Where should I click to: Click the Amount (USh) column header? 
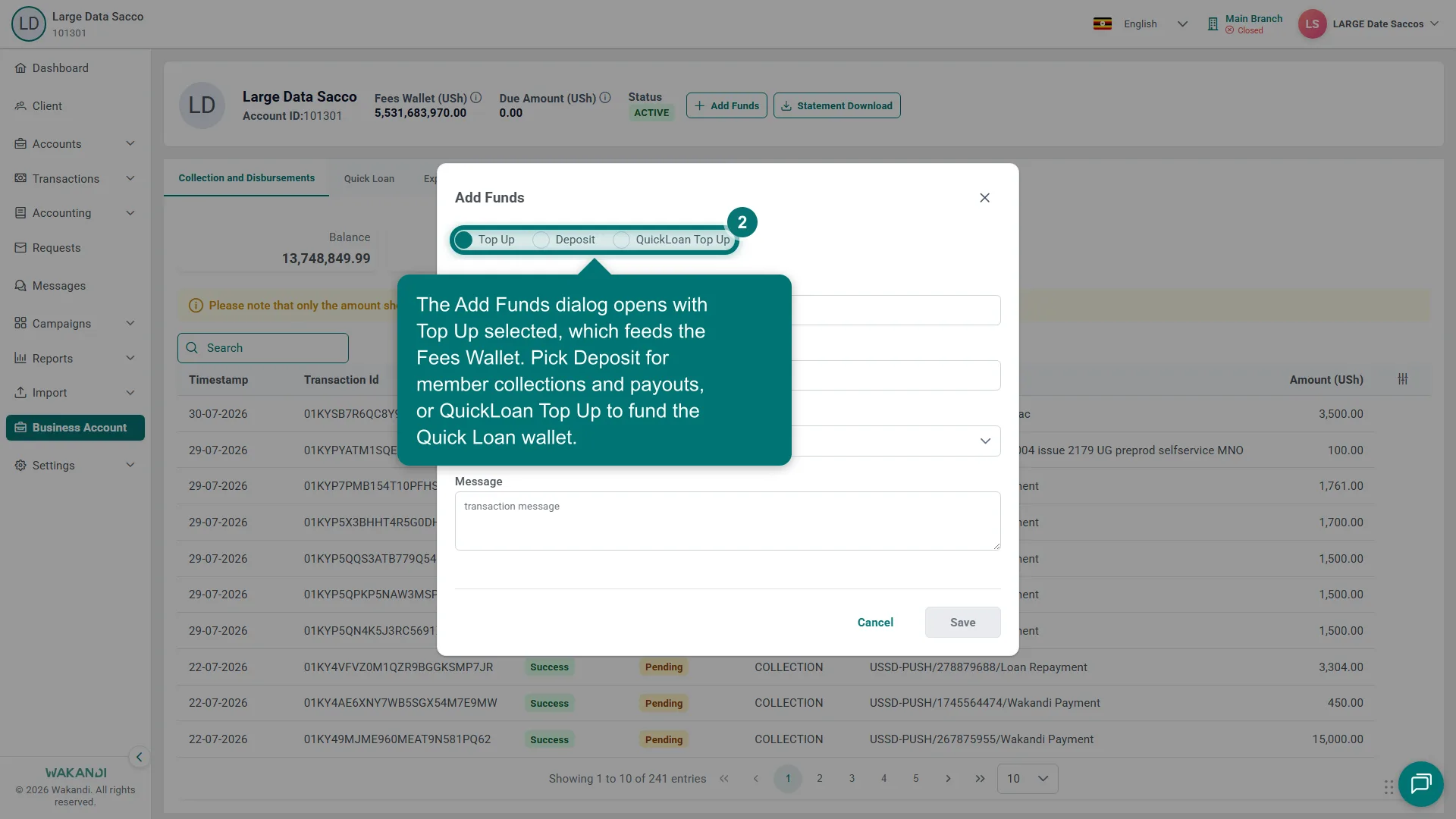tap(1326, 380)
